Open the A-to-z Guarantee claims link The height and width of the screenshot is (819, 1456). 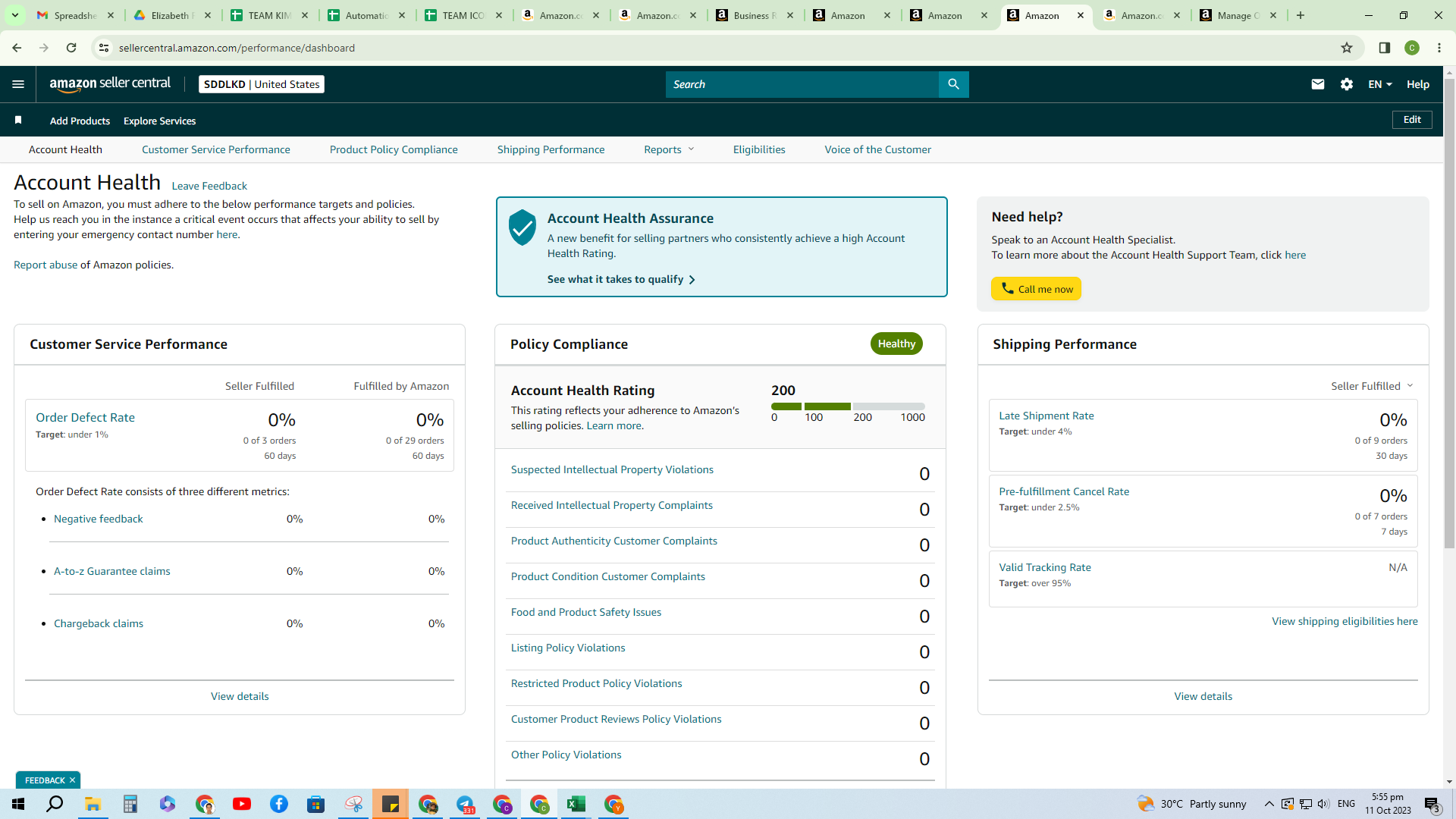[112, 571]
